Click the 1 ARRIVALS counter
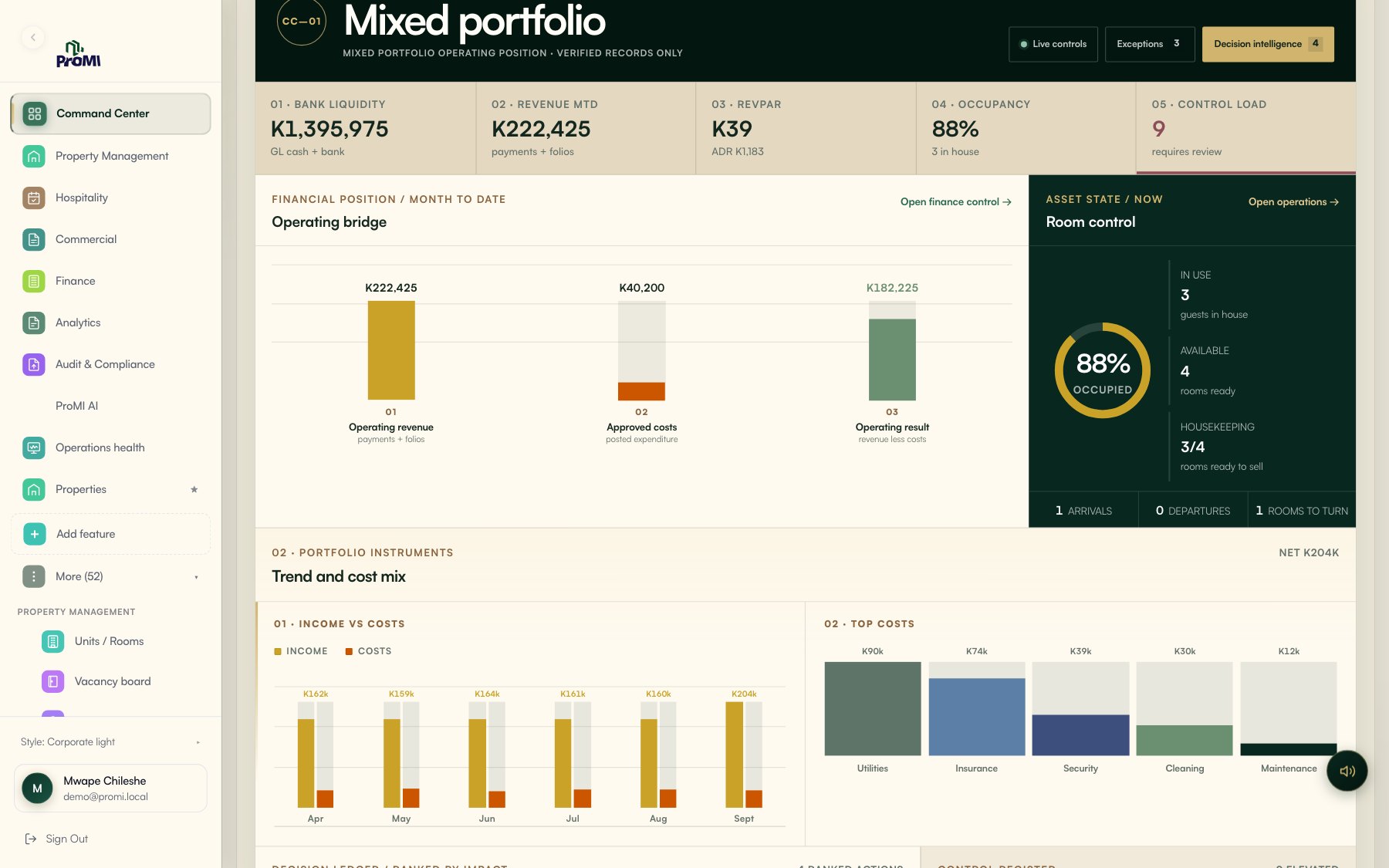 click(x=1083, y=511)
